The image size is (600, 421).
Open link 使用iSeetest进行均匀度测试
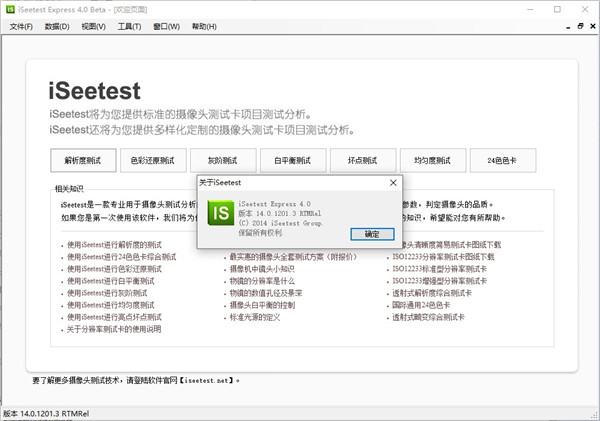[x=111, y=305]
